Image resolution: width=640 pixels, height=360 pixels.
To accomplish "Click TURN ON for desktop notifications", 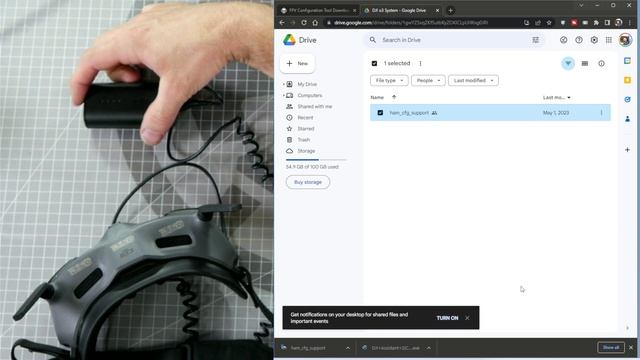I will click(447, 318).
